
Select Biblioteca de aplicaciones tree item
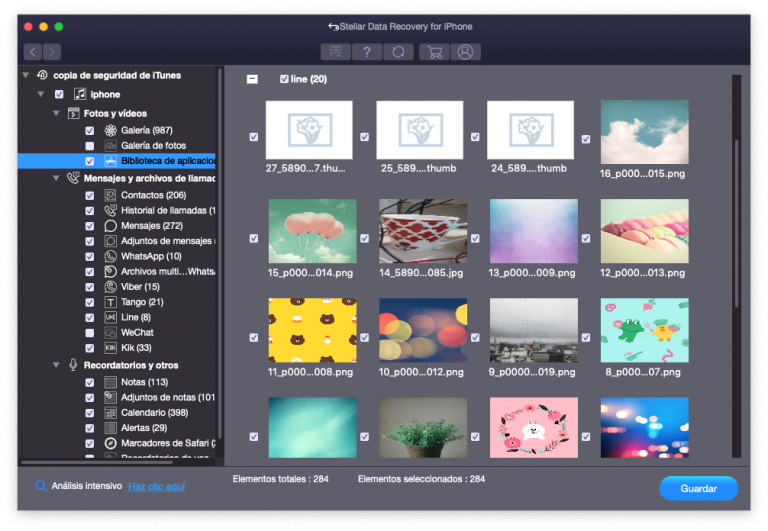167,161
